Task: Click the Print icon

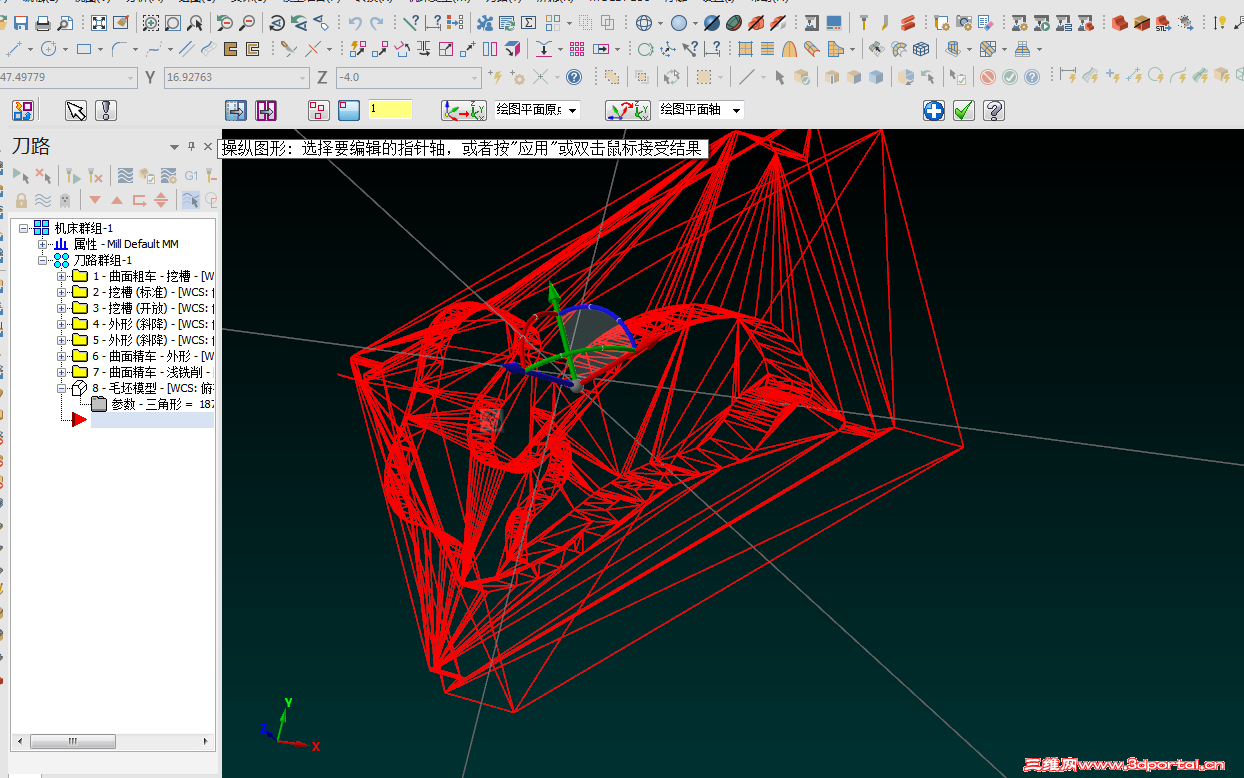Action: point(43,22)
